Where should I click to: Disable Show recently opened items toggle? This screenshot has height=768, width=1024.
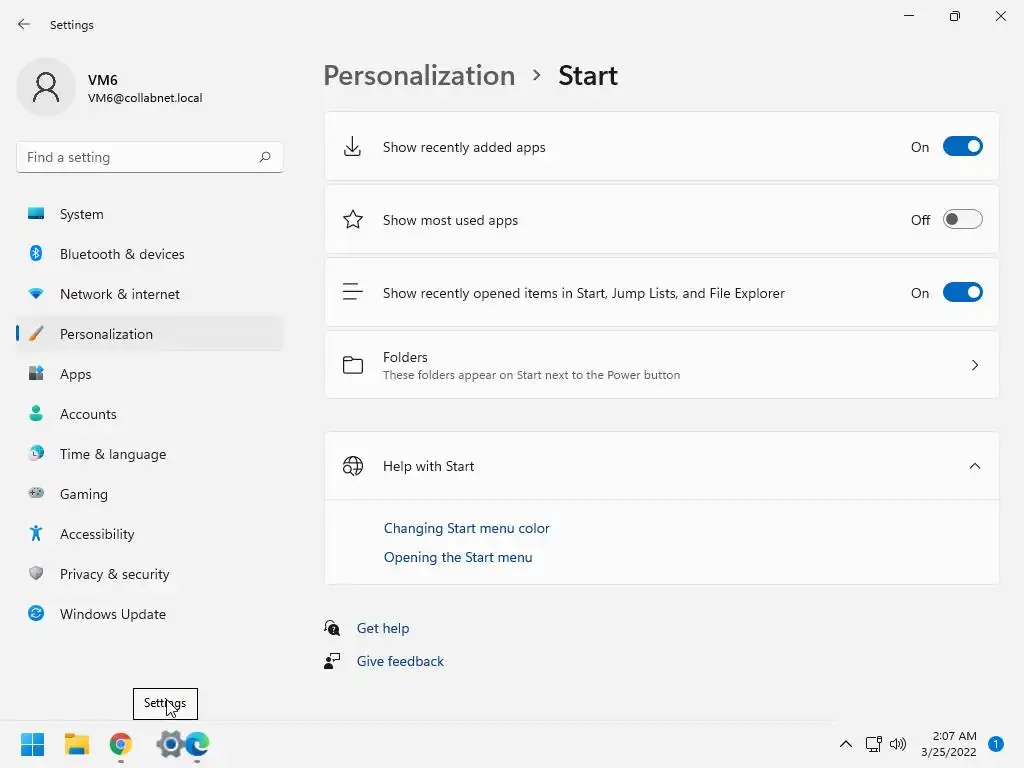tap(962, 293)
